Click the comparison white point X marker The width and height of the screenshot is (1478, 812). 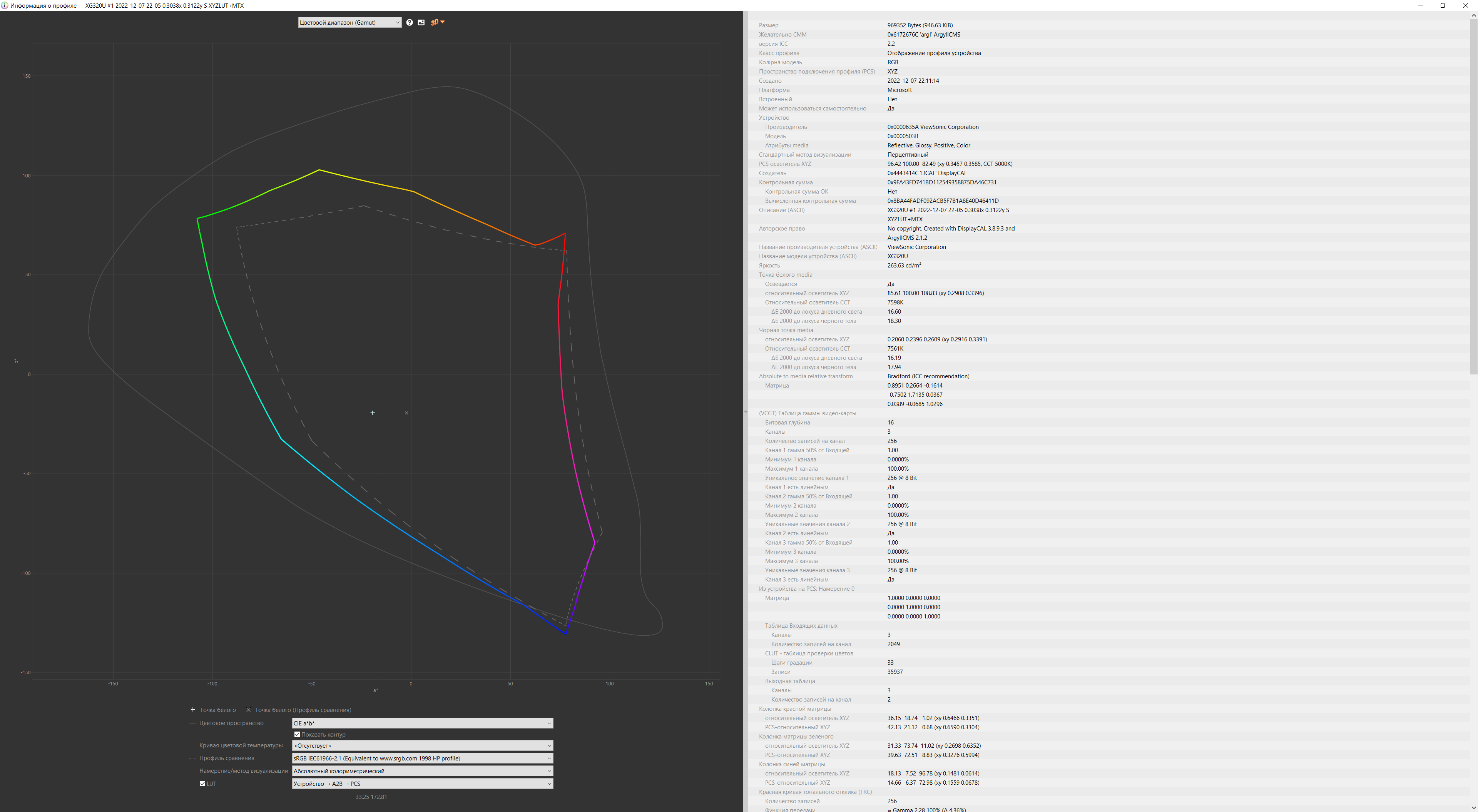click(x=406, y=413)
